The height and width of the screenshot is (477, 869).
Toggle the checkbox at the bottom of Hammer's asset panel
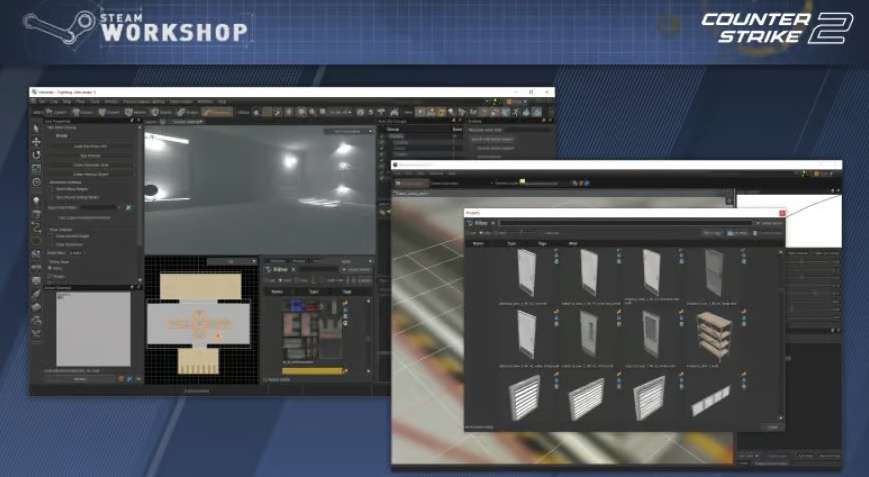coord(265,379)
